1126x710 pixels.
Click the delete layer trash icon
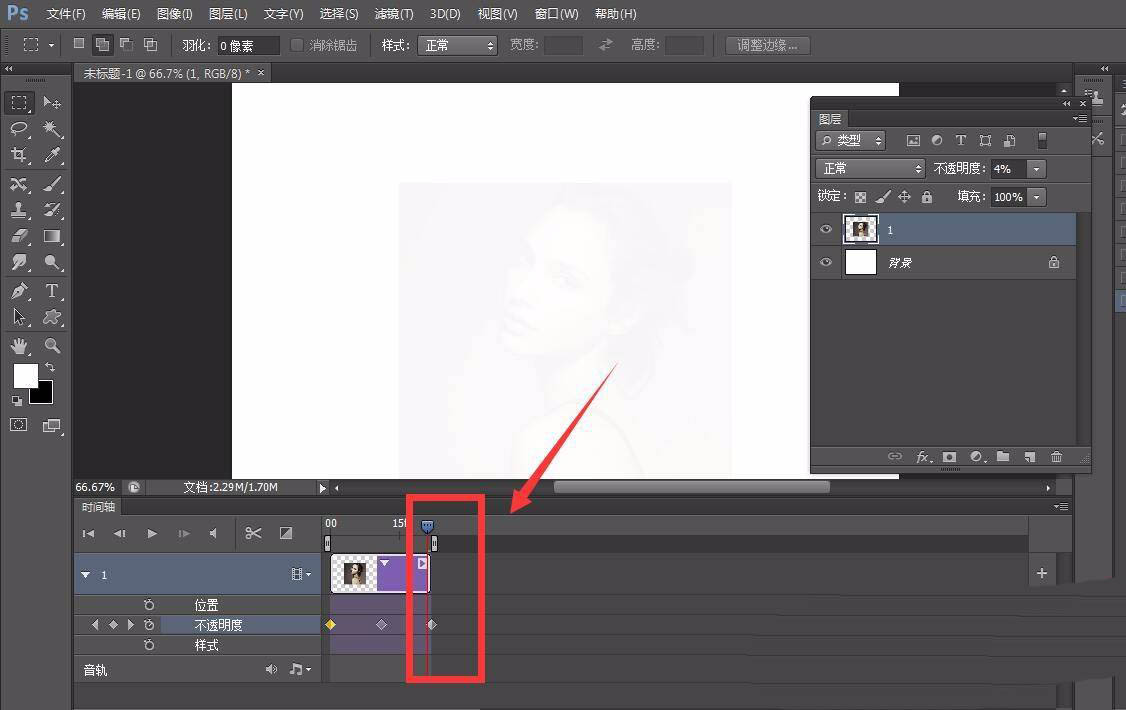1056,457
